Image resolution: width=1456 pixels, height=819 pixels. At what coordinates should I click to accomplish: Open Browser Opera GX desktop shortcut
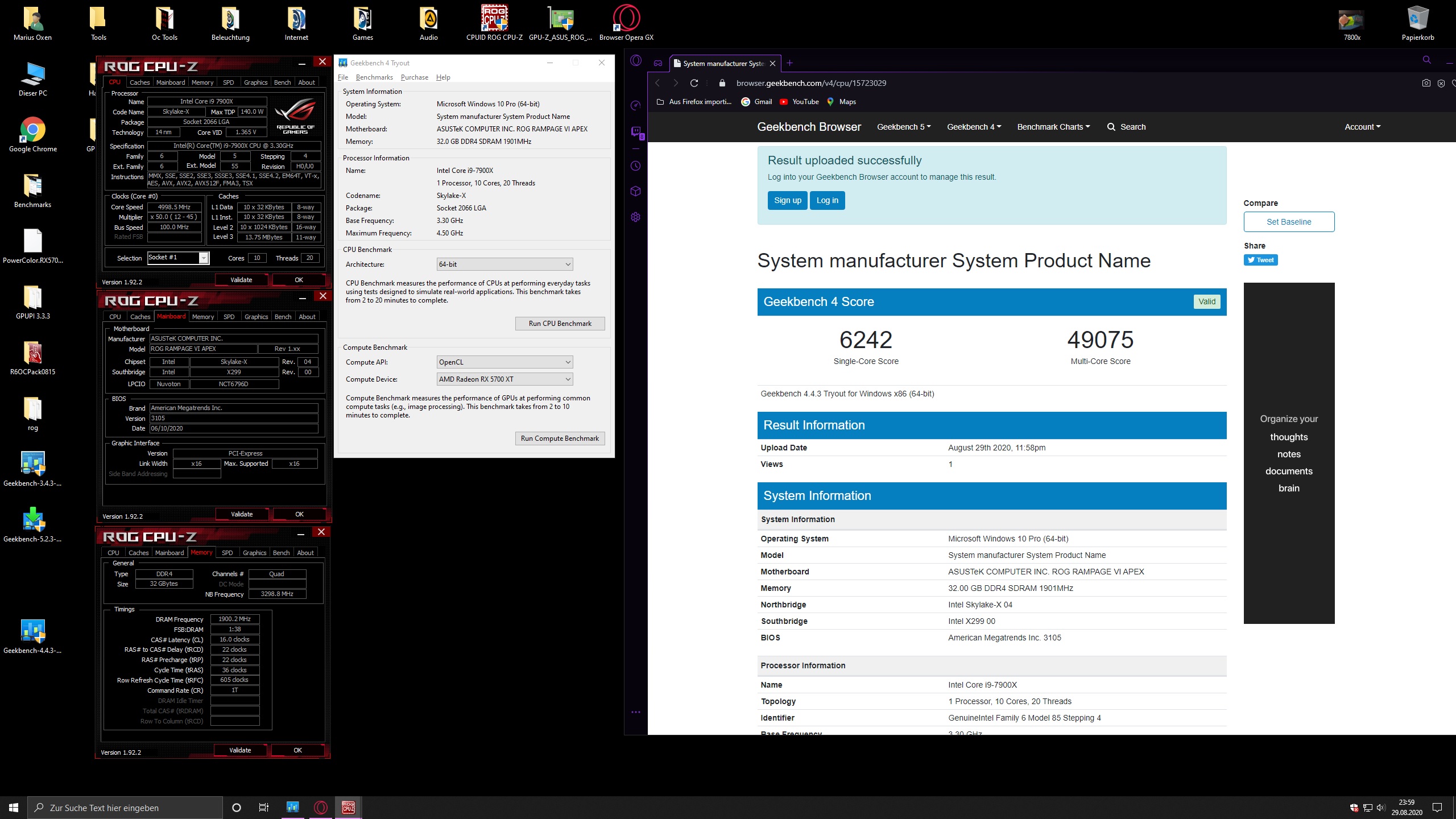pos(626,24)
